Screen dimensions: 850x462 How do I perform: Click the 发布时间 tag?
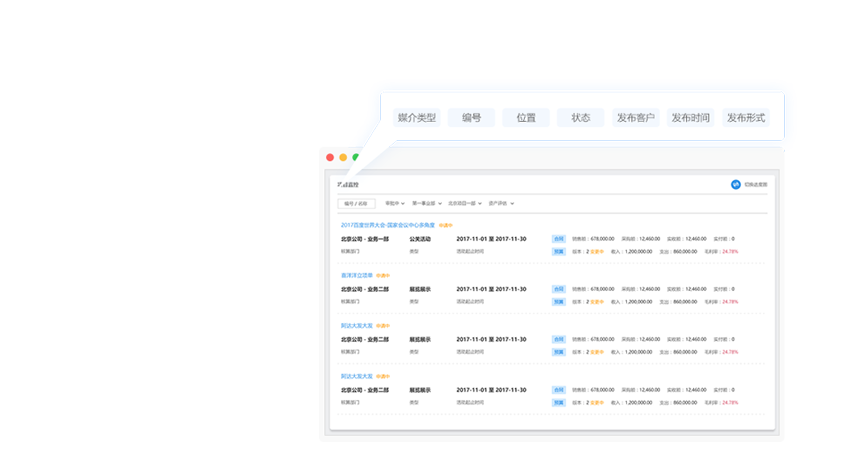coord(691,118)
